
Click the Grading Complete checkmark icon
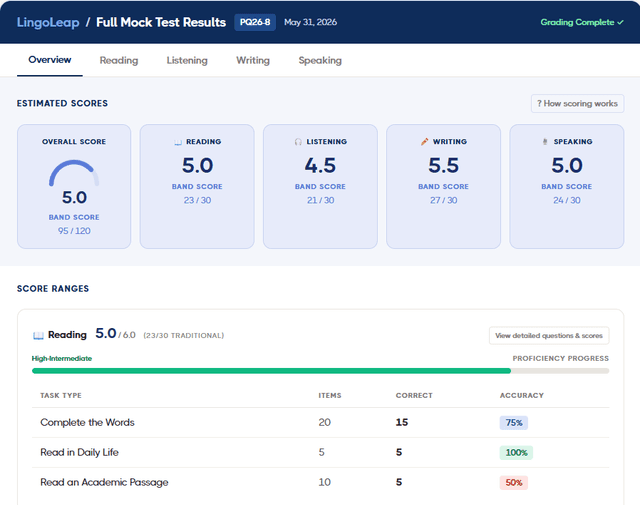(620, 22)
